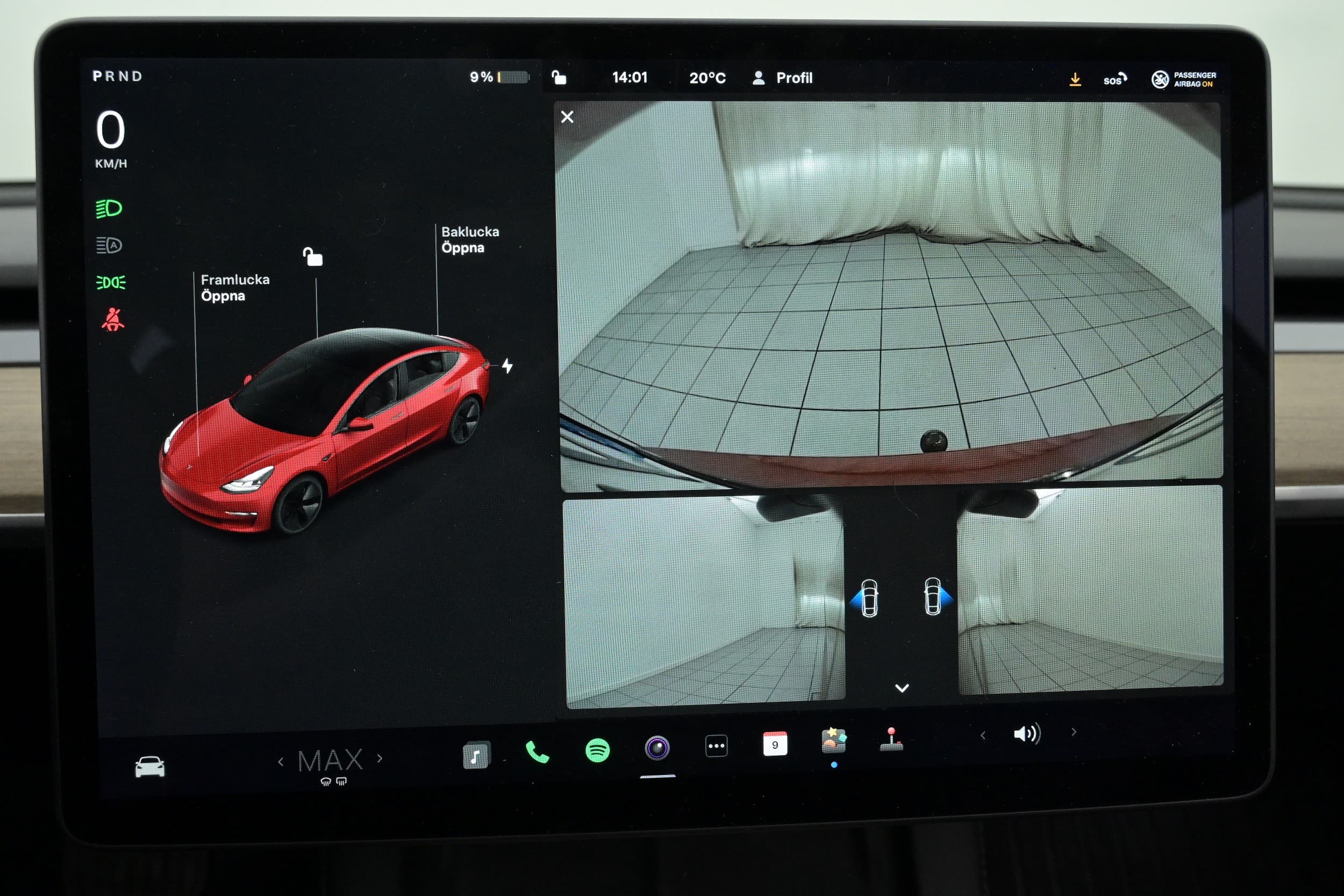Tap the MAX temperature setting
The image size is (1344, 896).
coord(330,760)
